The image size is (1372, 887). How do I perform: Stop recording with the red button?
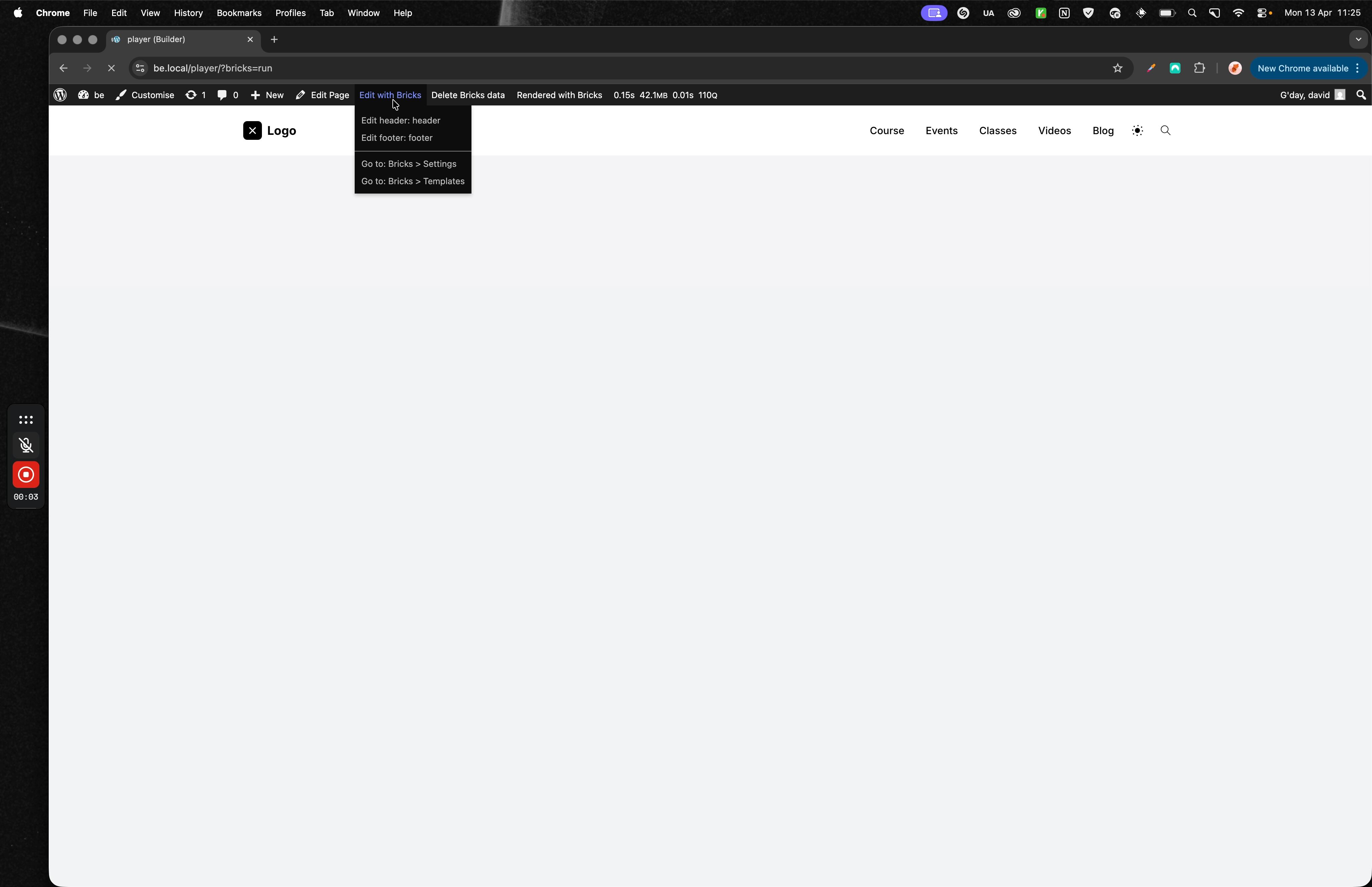[x=26, y=475]
